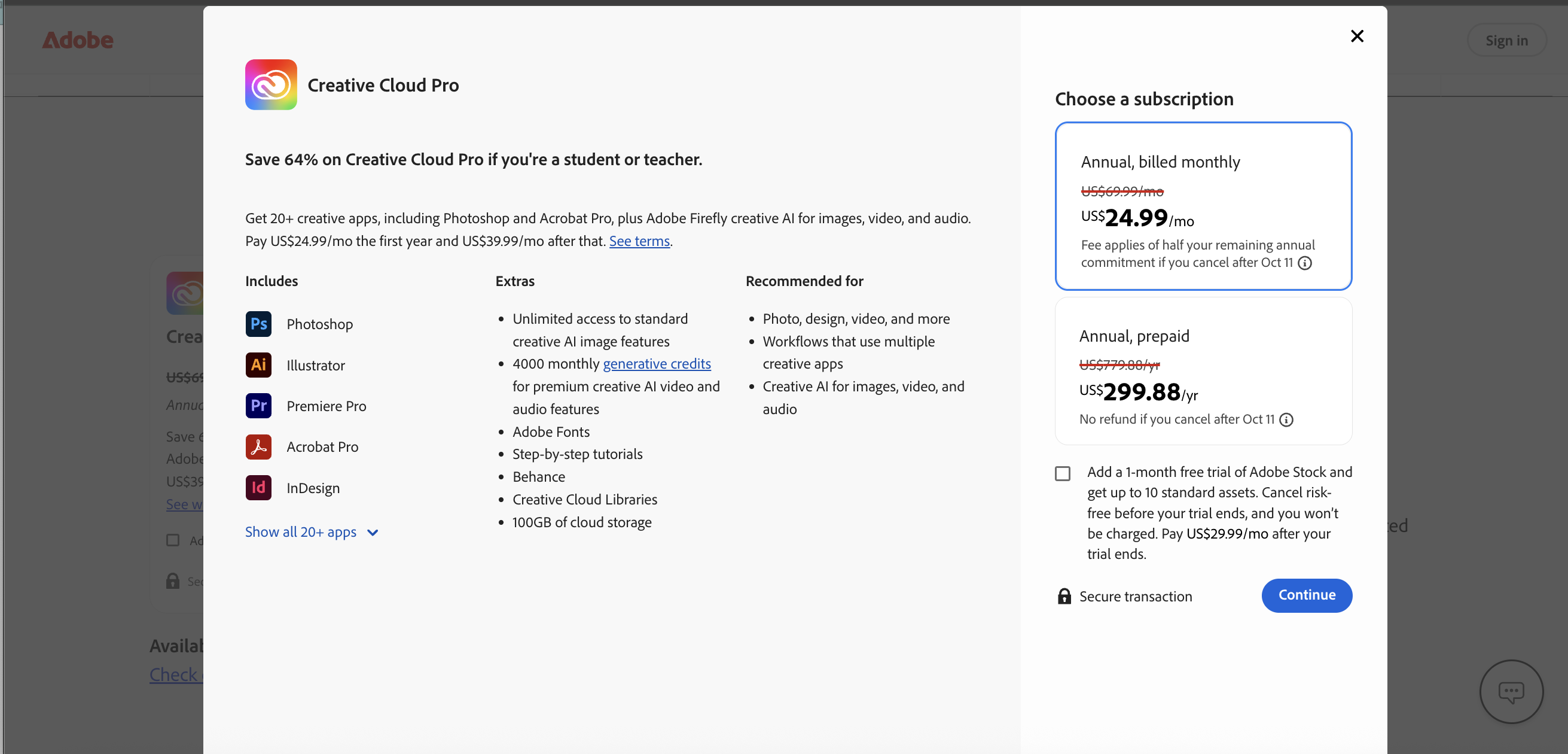Click the Acrobat Pro app icon
This screenshot has height=754, width=1568.
(x=259, y=446)
